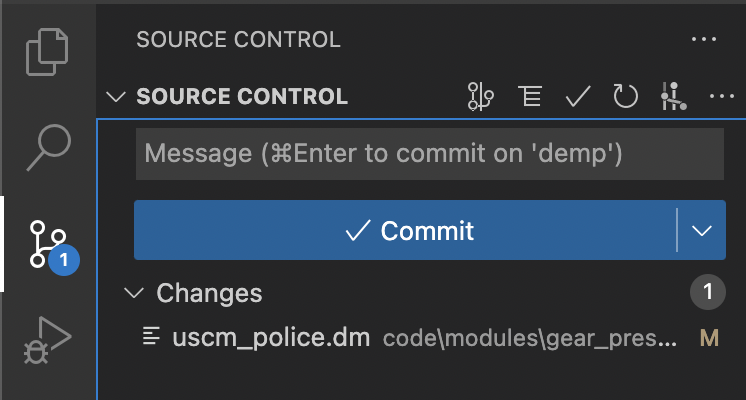Open Views and More Actions ellipsis at panel top
Screen dimensions: 746x400
click(704, 39)
